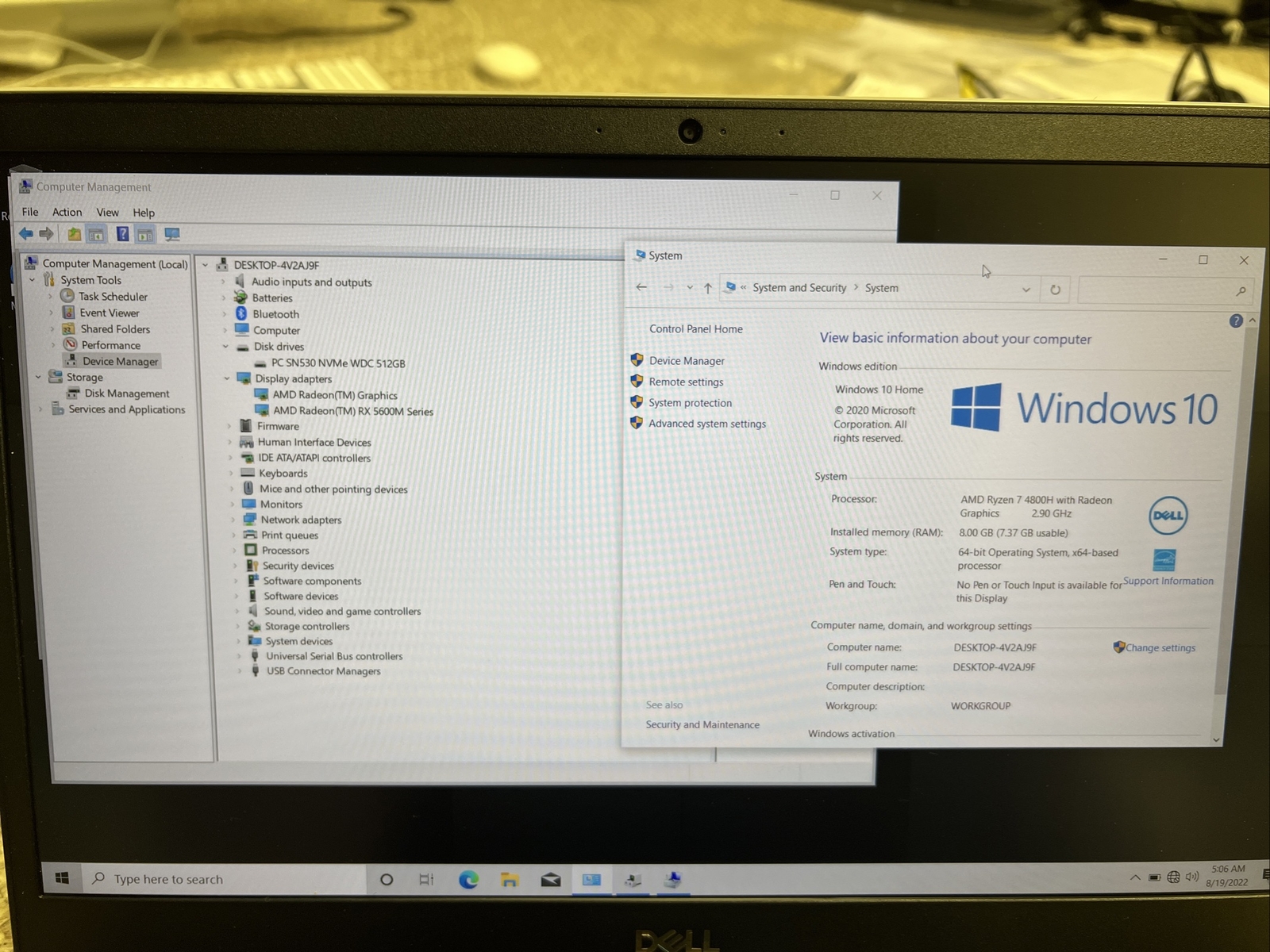
Task: Click System and Security breadcrumb
Action: [x=799, y=287]
